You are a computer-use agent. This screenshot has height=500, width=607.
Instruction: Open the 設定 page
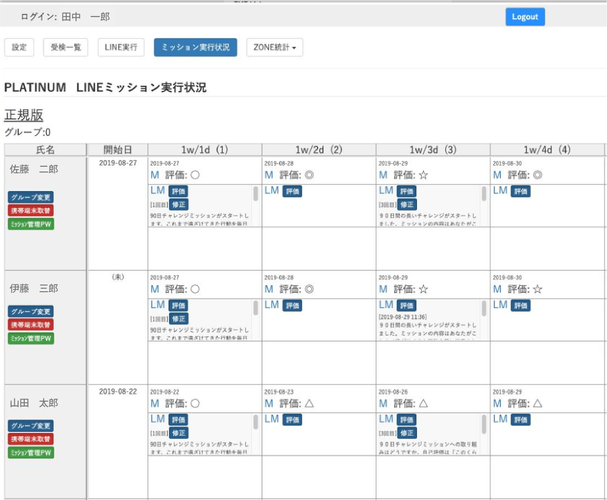click(19, 47)
